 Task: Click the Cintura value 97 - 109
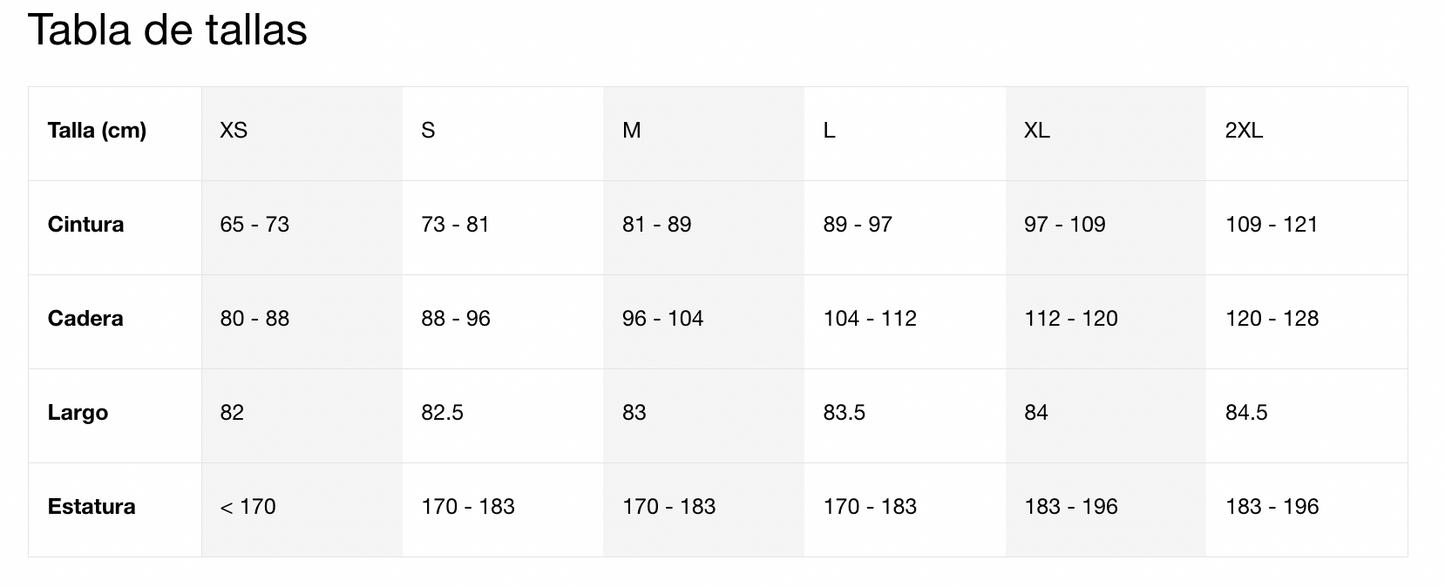pyautogui.click(x=1065, y=224)
